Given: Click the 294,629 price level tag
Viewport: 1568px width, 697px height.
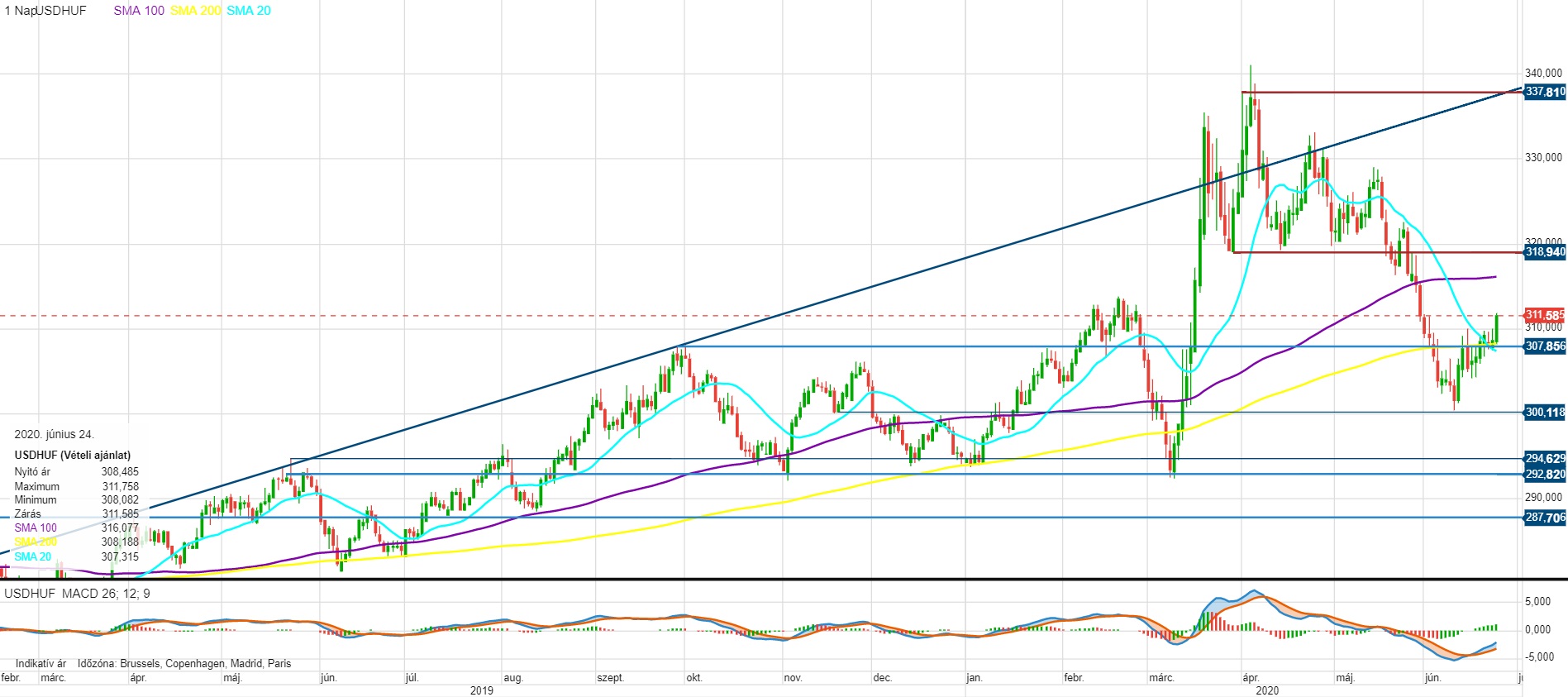Looking at the screenshot, I should click(x=1544, y=458).
